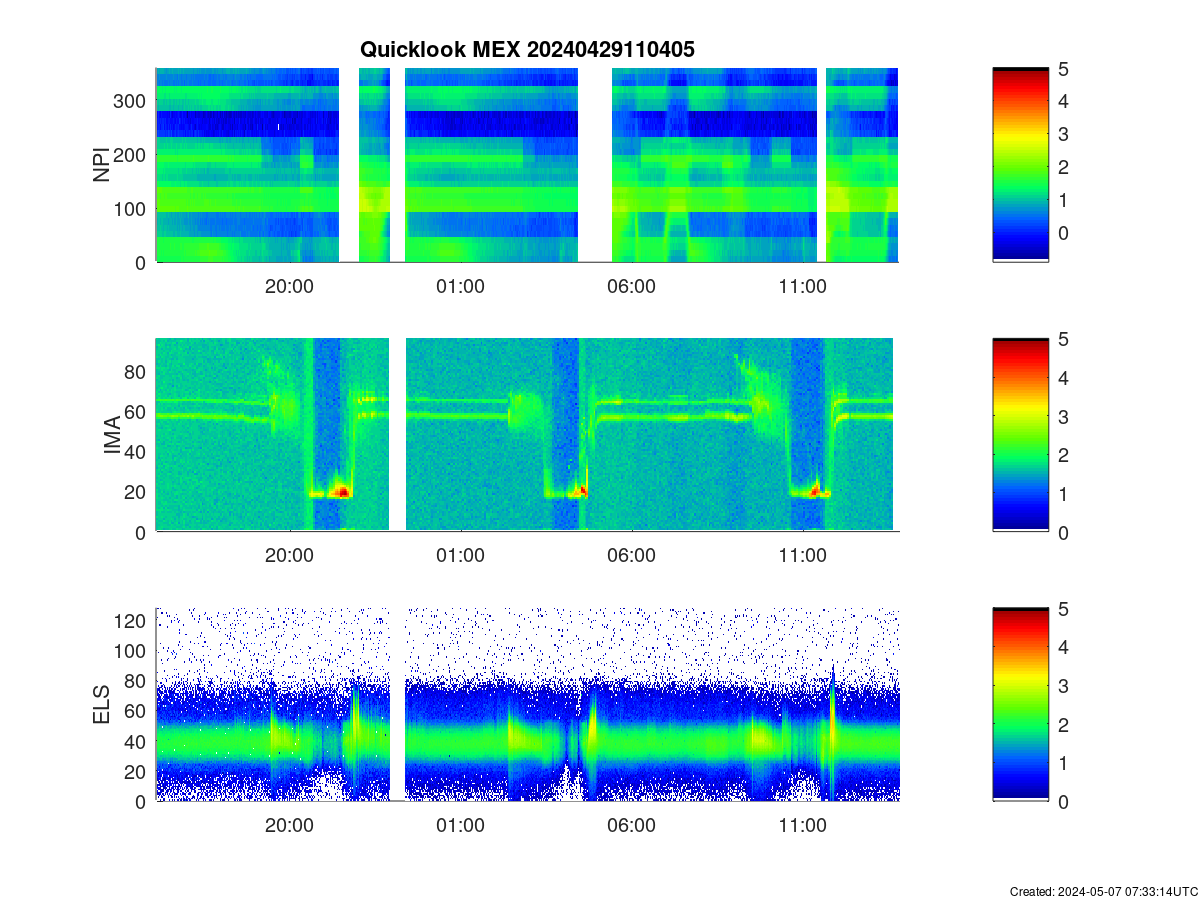Viewport: 1200px width, 900px height.
Task: Click the 20 tick on IMA axis
Action: pos(136,492)
